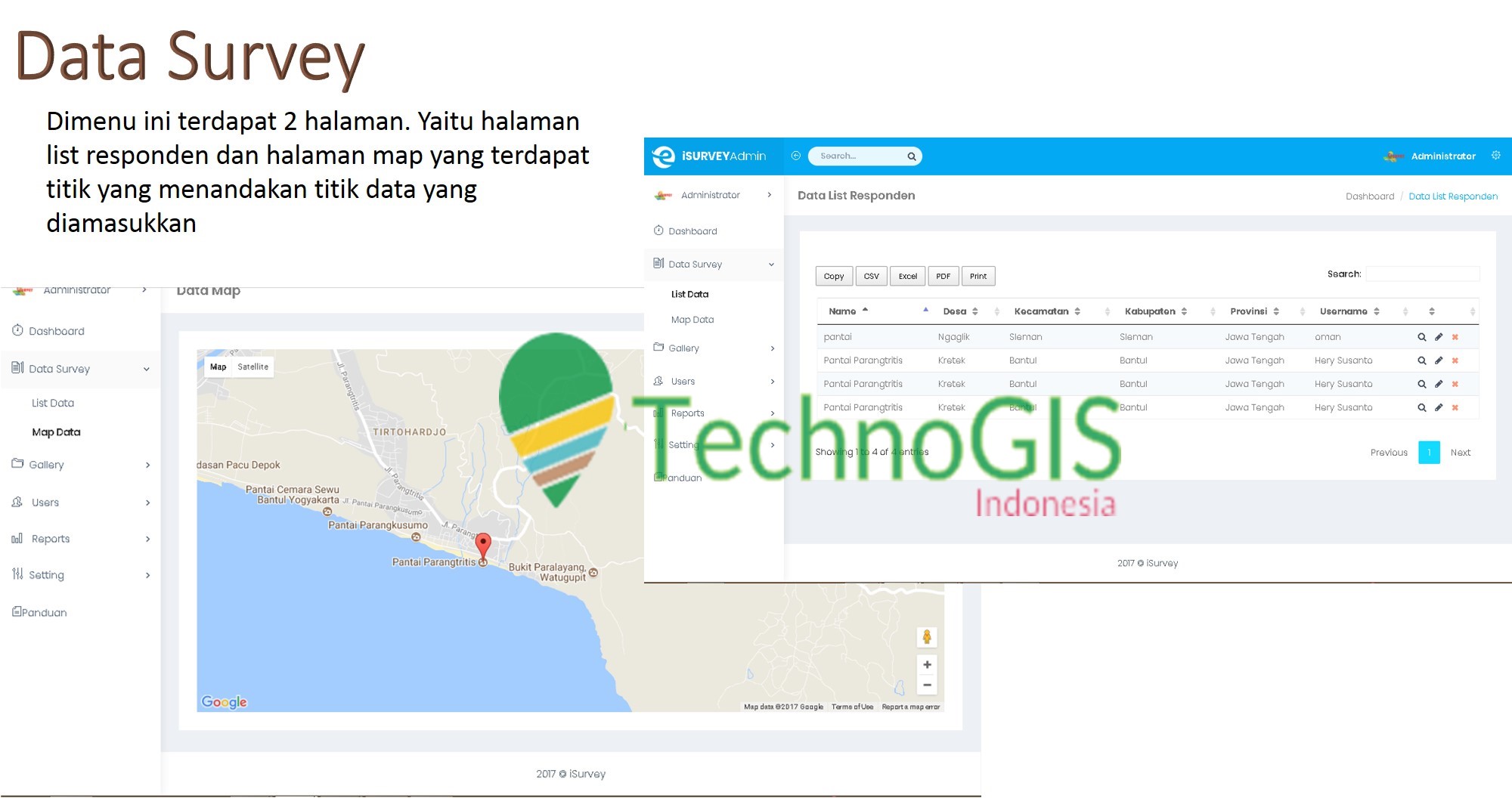Click Panduan icon in Data Map sidebar

(x=17, y=611)
